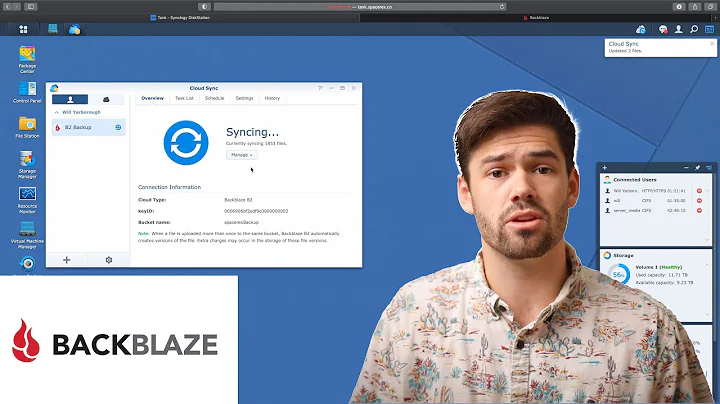Open Storage Manager desktop icon

pyautogui.click(x=27, y=165)
